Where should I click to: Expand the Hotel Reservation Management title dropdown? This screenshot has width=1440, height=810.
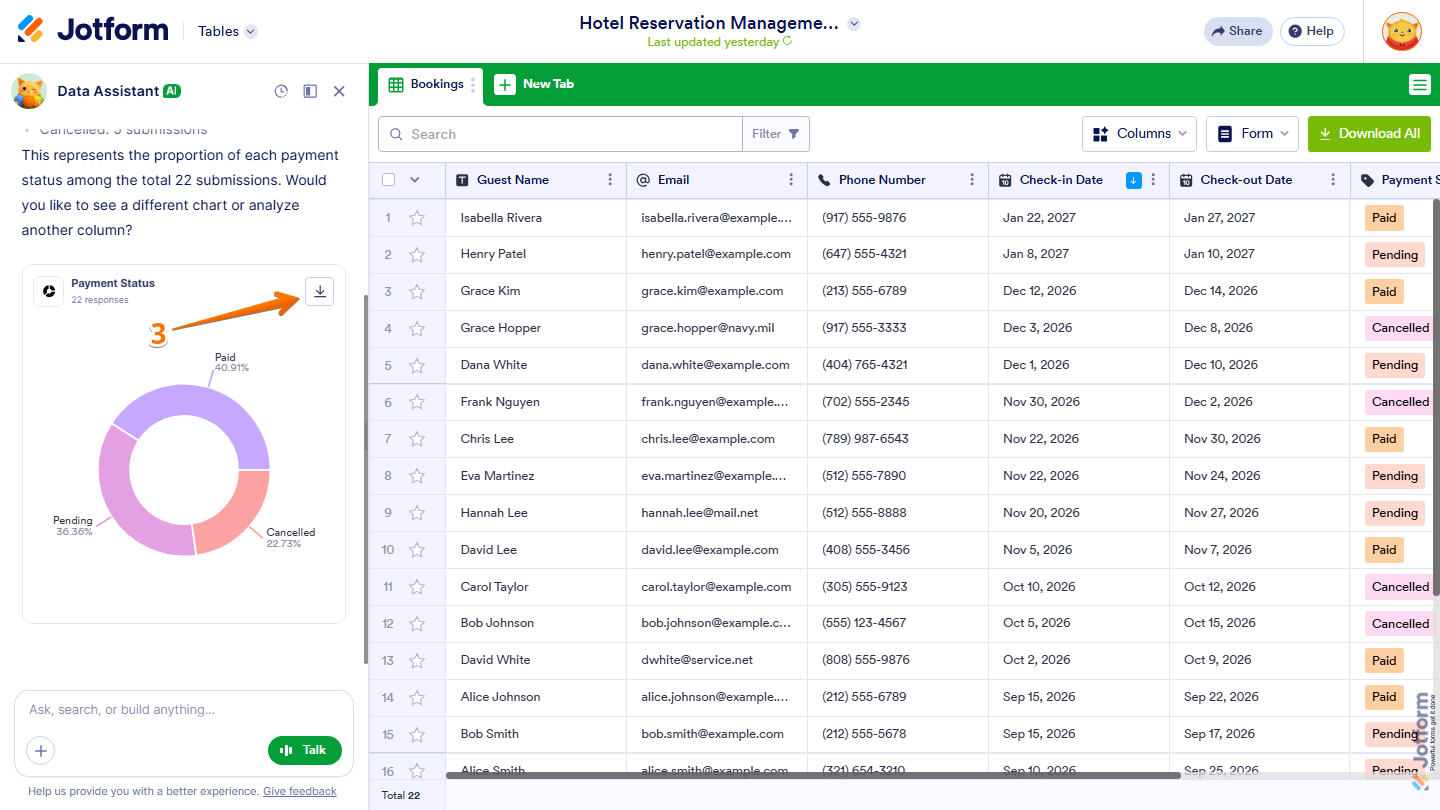tap(853, 23)
